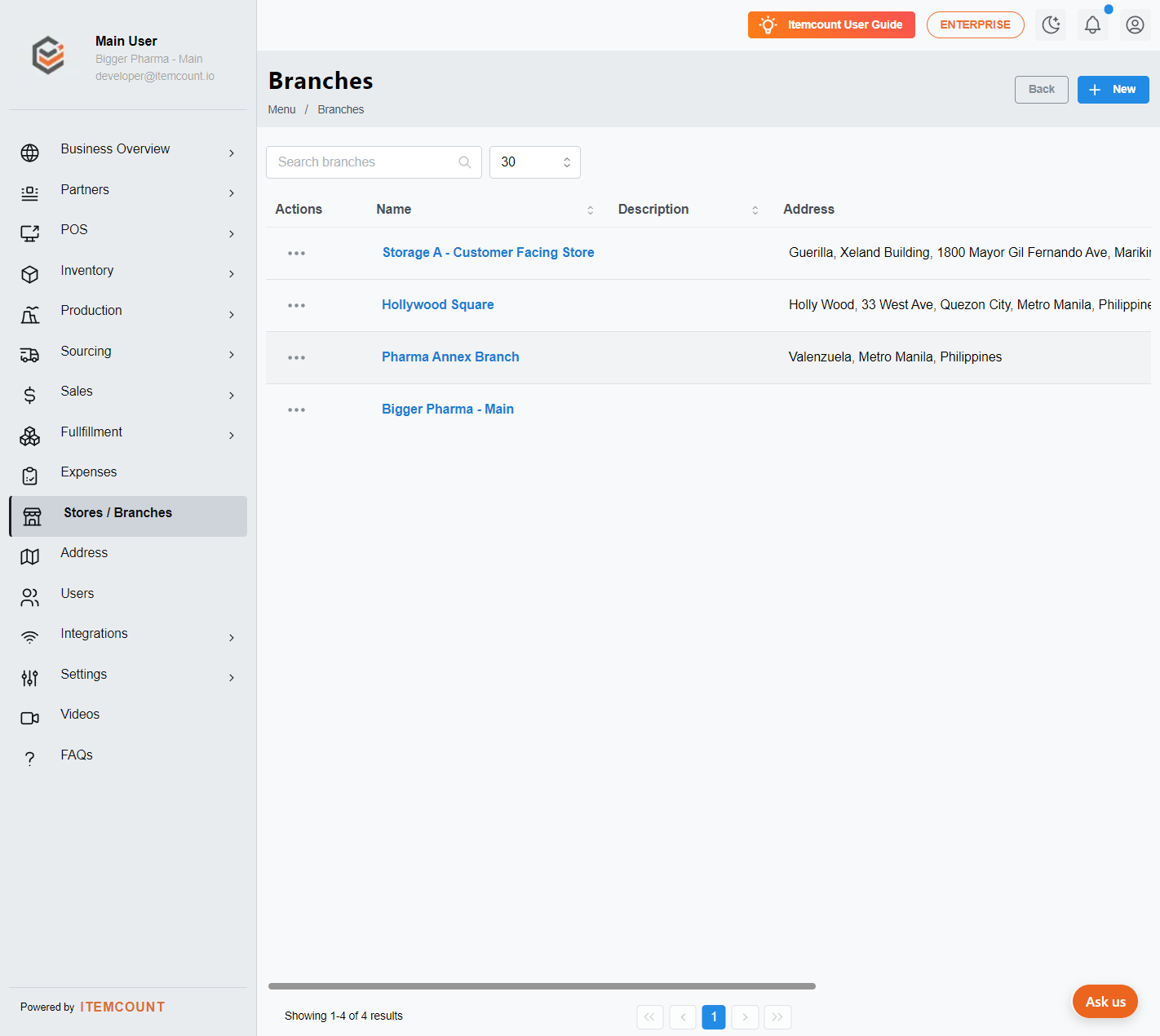Viewport: 1160px width, 1036px height.
Task: Open Expenses menu label
Action: coord(89,472)
